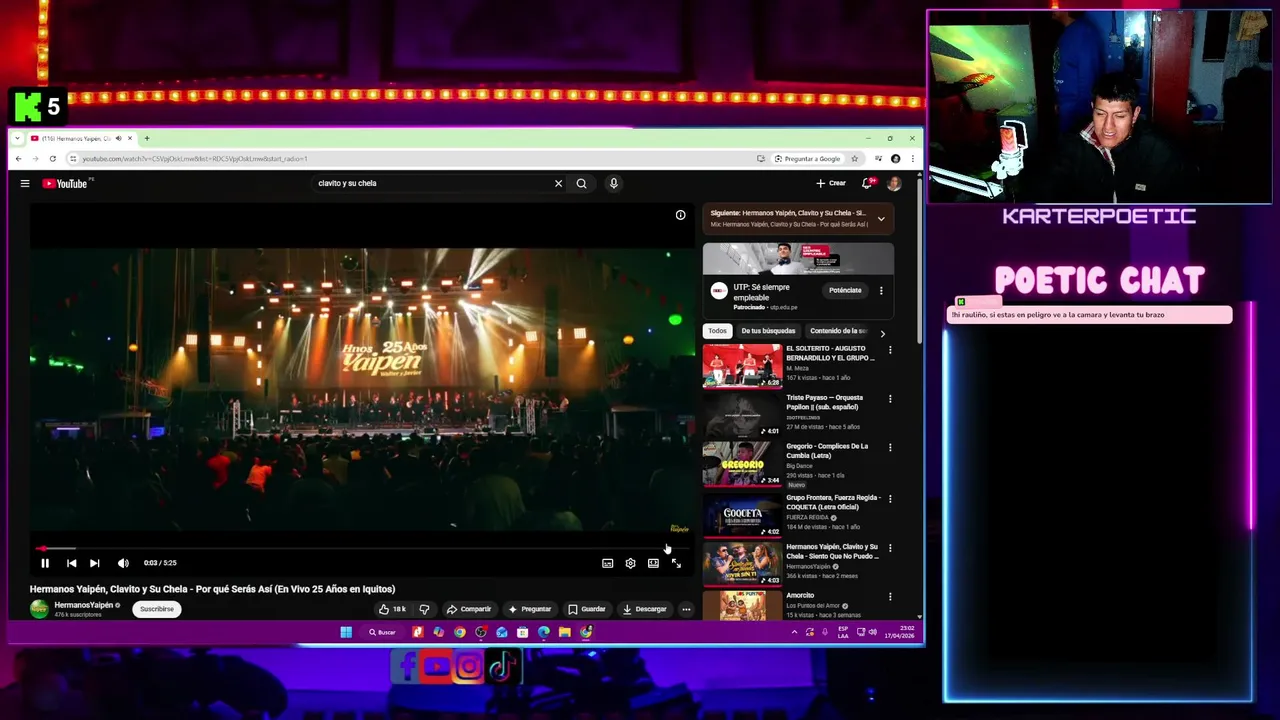Viewport: 1280px width, 720px height.
Task: Open the Crear button
Action: tap(831, 184)
